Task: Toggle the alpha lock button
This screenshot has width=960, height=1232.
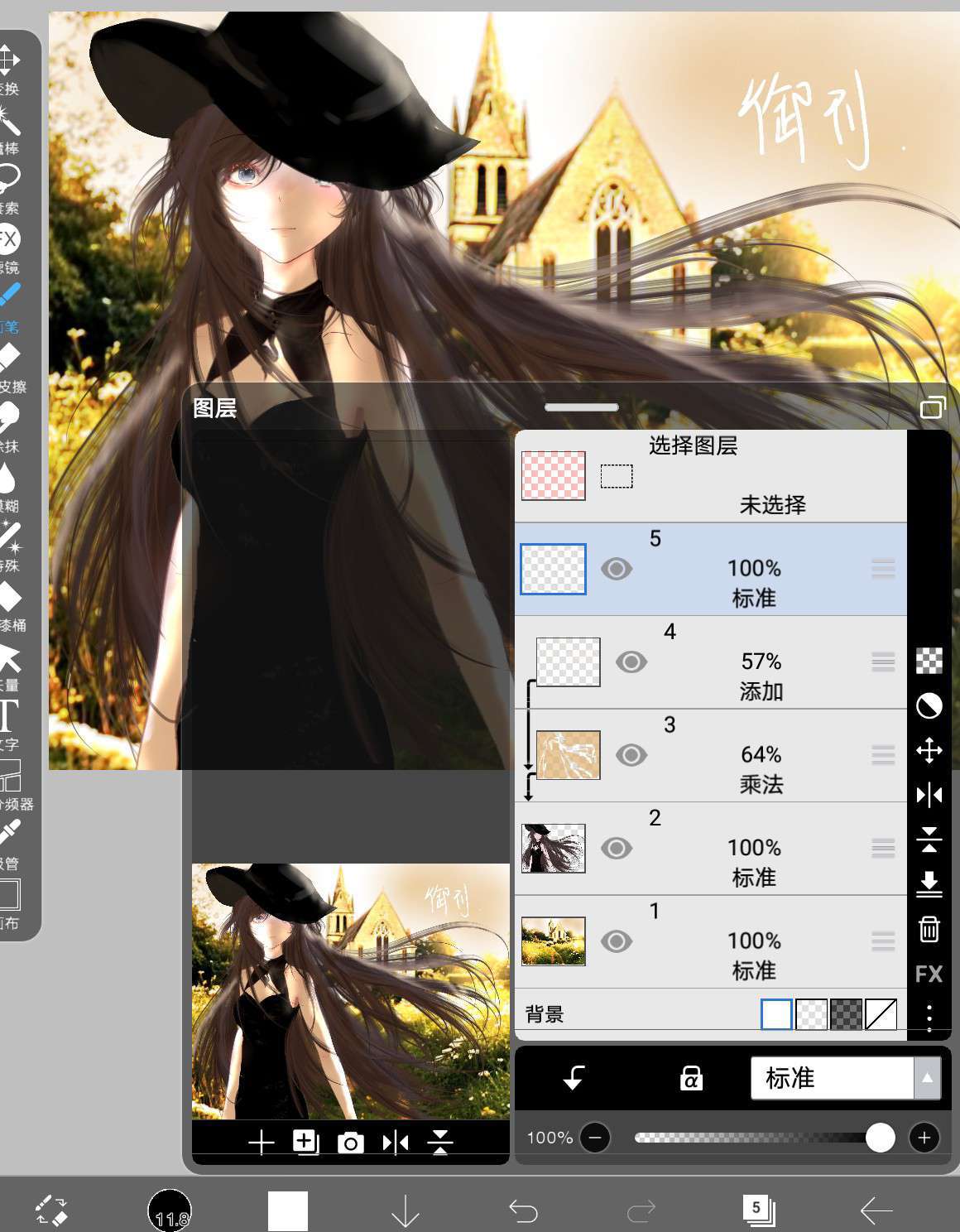Action: click(691, 1078)
